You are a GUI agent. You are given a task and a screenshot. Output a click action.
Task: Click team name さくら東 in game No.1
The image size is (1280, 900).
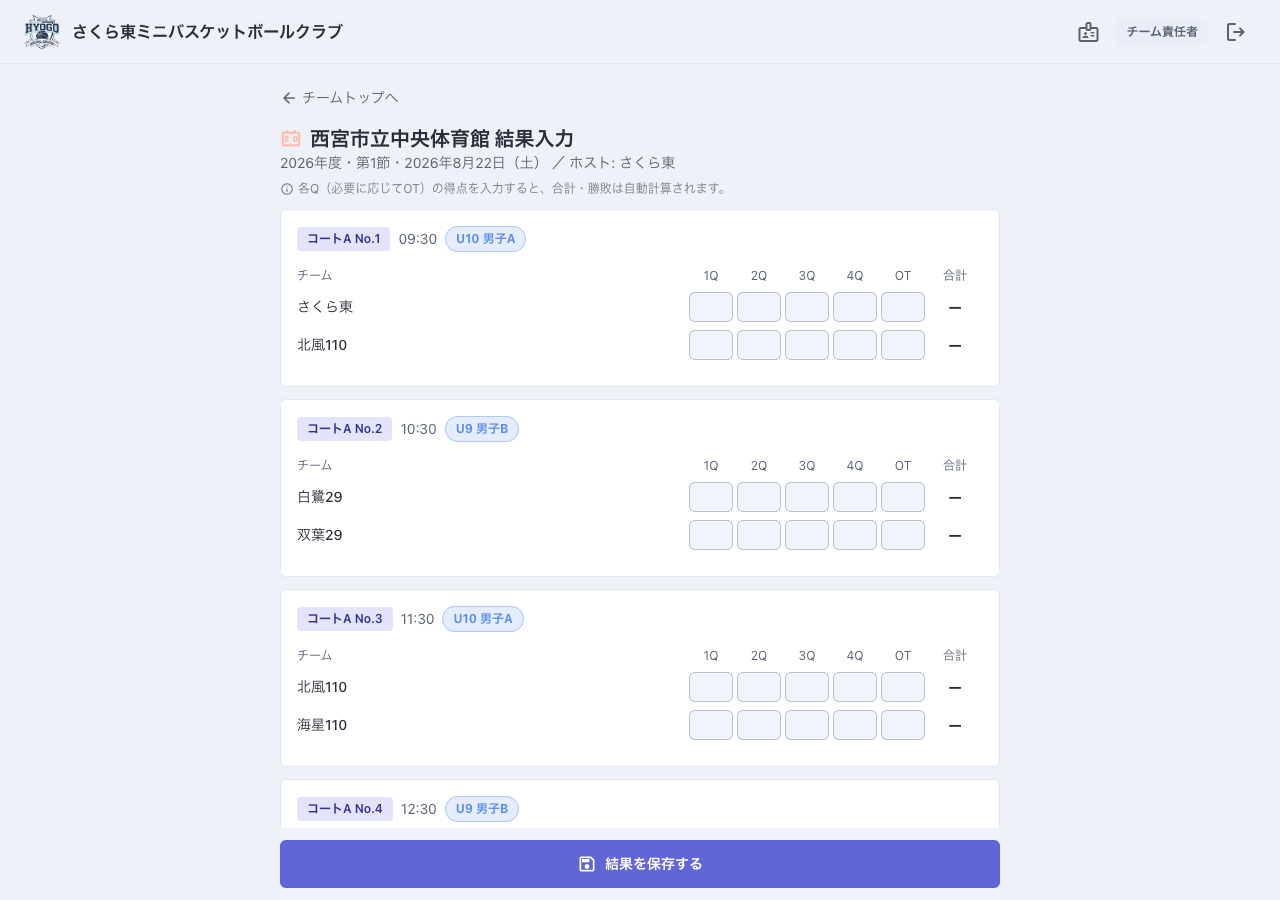point(325,307)
